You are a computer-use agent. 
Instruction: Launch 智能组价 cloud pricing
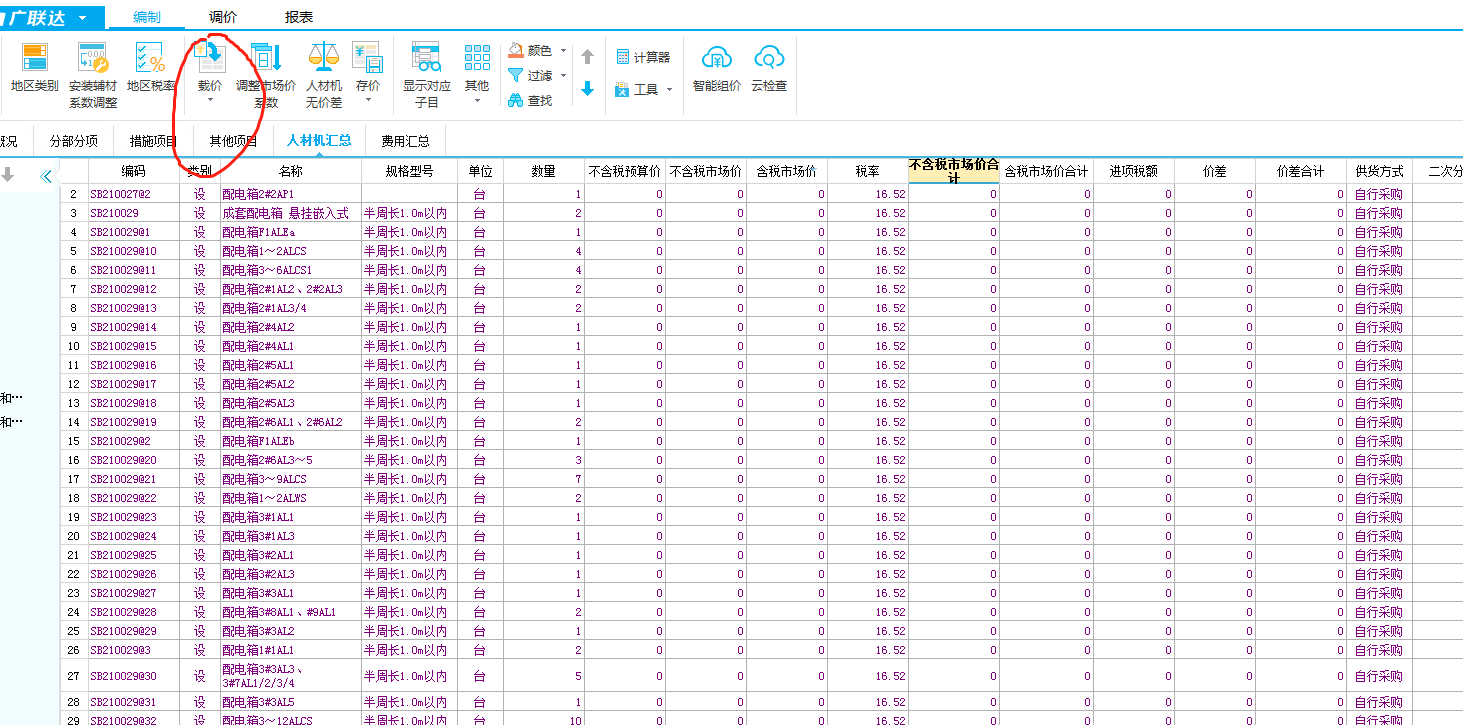tap(717, 67)
